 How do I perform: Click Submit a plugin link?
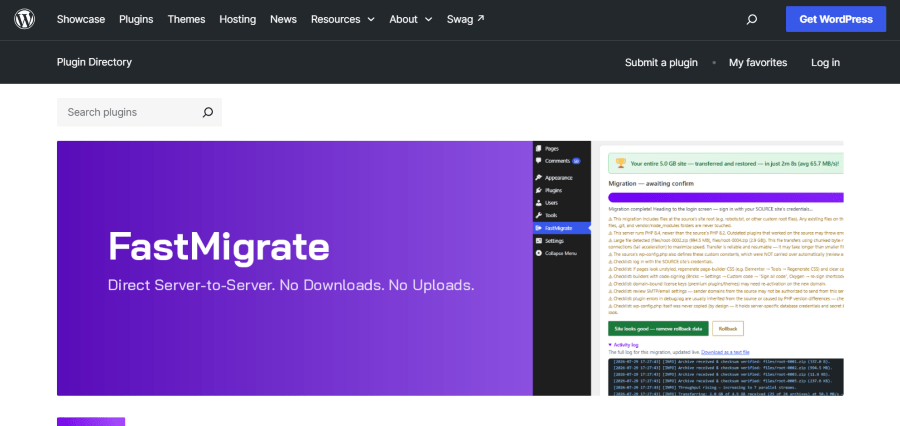pos(661,63)
